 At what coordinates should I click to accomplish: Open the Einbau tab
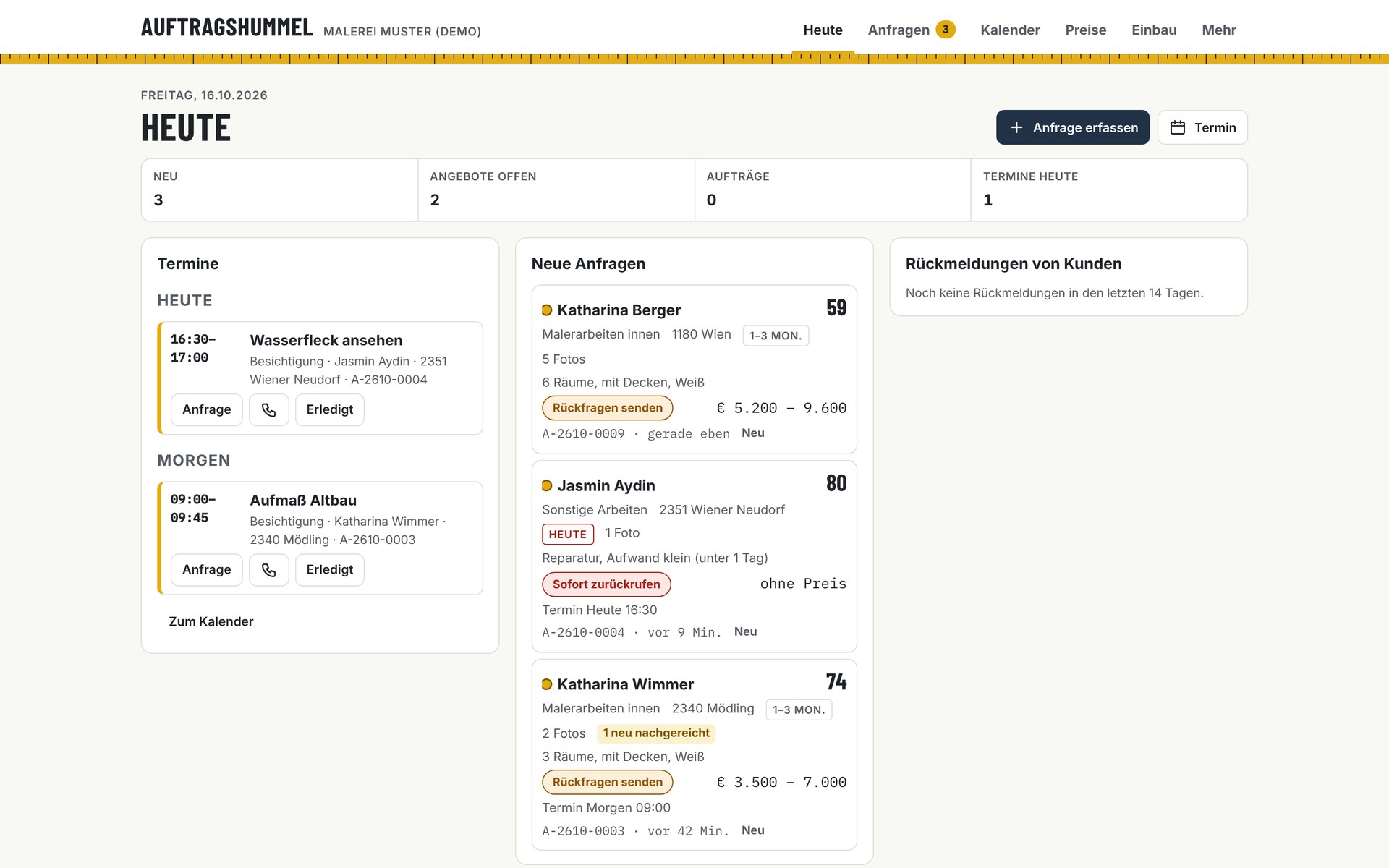click(1154, 30)
